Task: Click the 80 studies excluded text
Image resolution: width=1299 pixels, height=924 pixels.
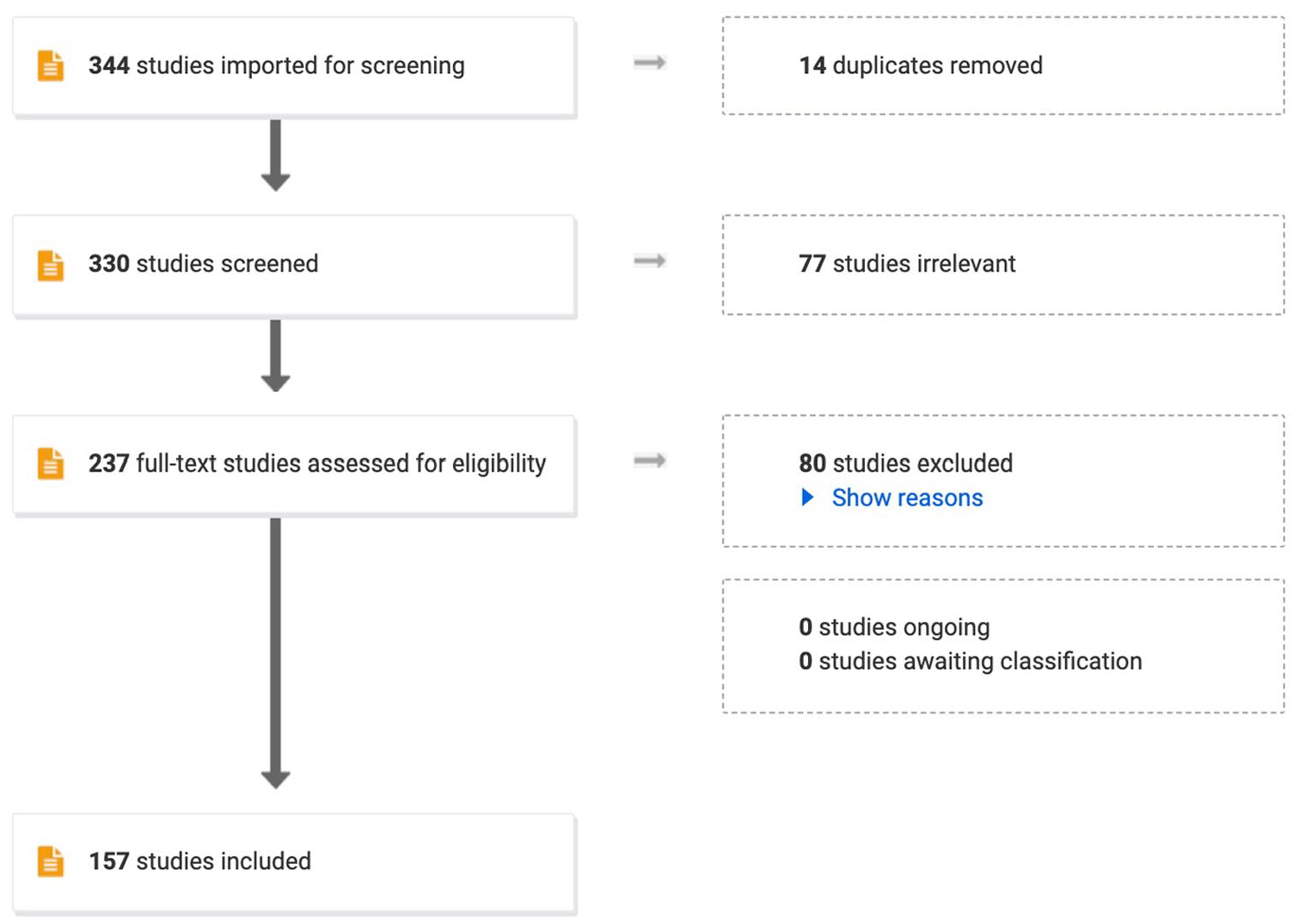Action: pos(905,463)
